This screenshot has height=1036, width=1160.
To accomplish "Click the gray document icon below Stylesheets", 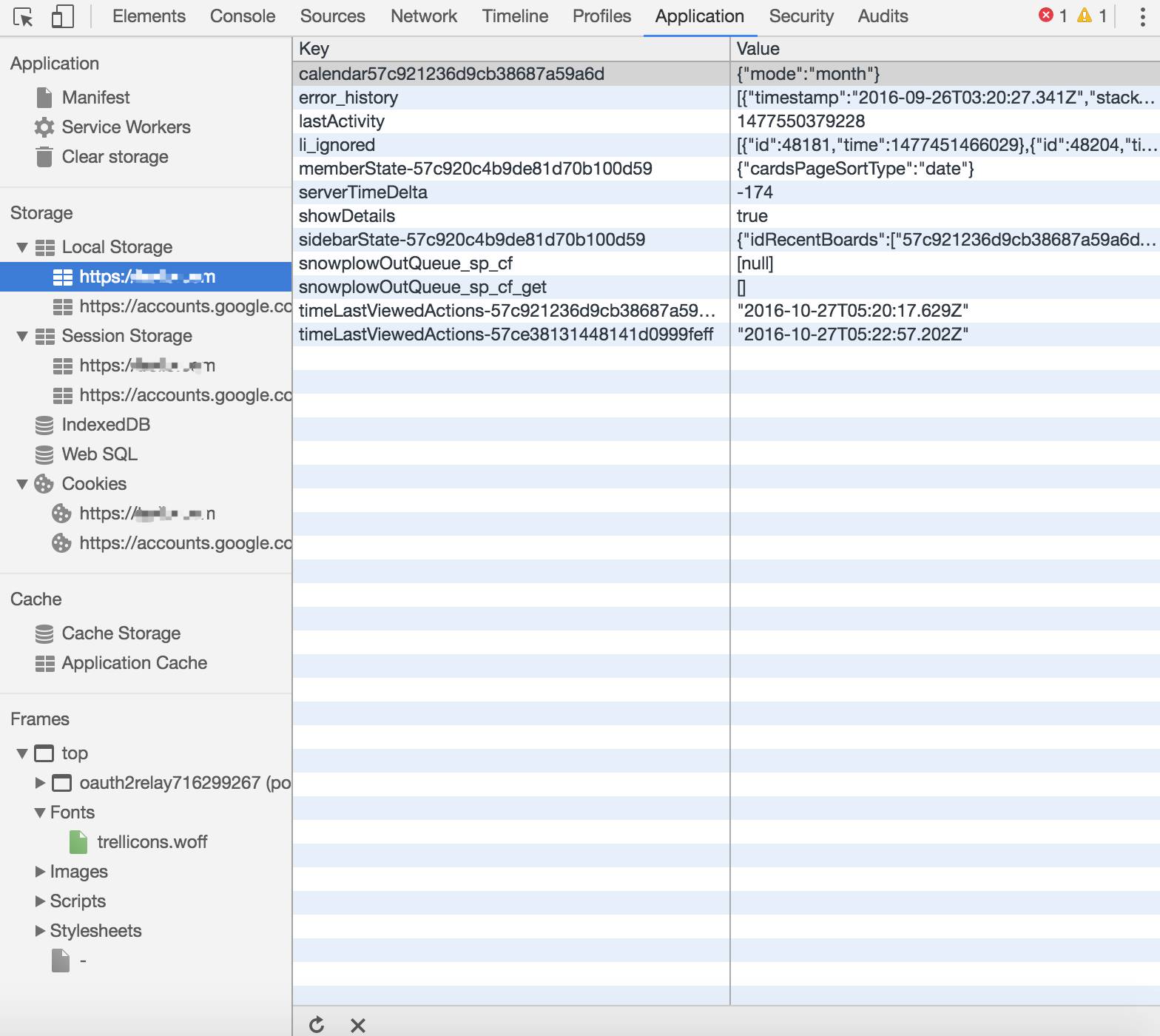I will click(61, 961).
